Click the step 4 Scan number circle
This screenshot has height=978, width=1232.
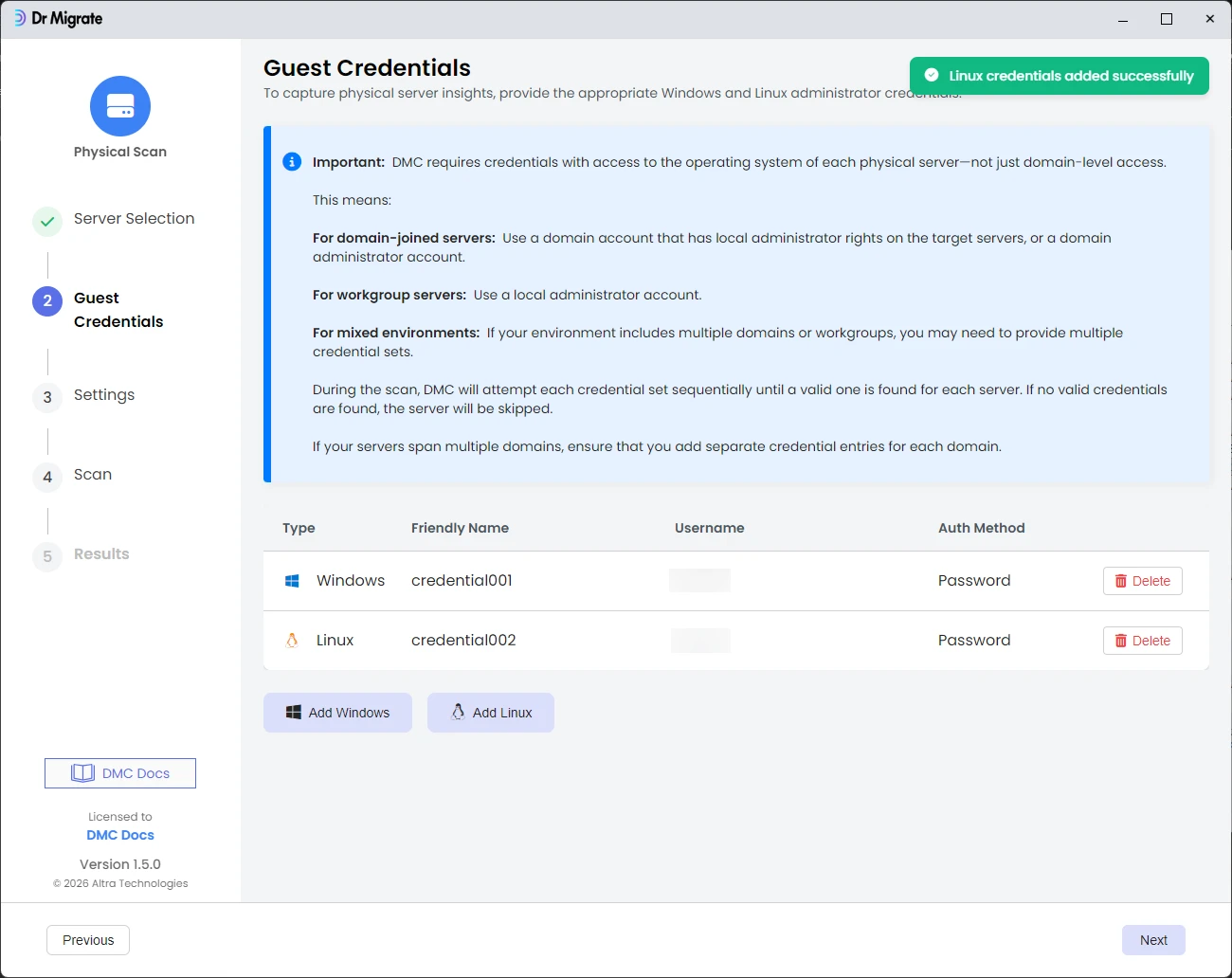47,478
